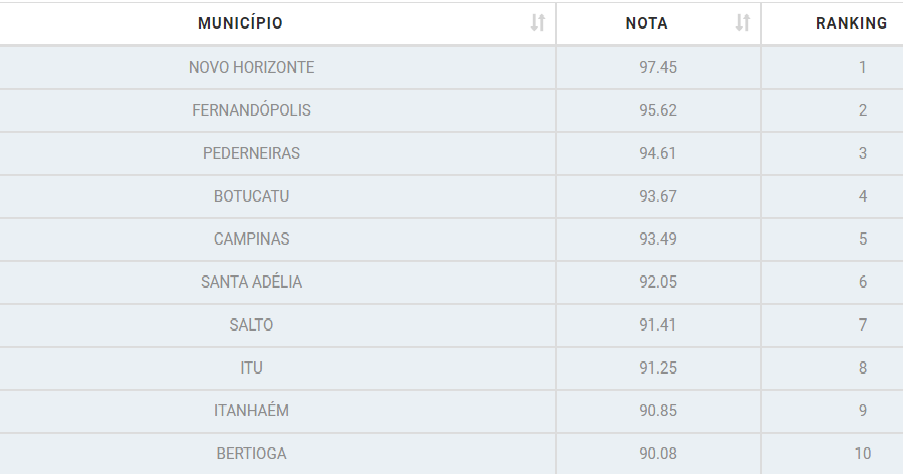Click on the CAMPINAS row
Image resolution: width=903 pixels, height=474 pixels.
[x=251, y=240]
